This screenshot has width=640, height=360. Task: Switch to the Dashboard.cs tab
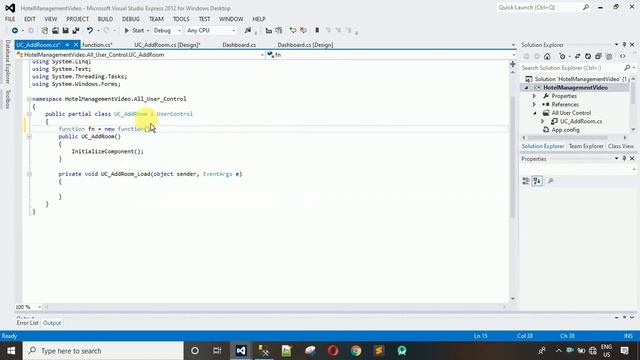coord(239,45)
